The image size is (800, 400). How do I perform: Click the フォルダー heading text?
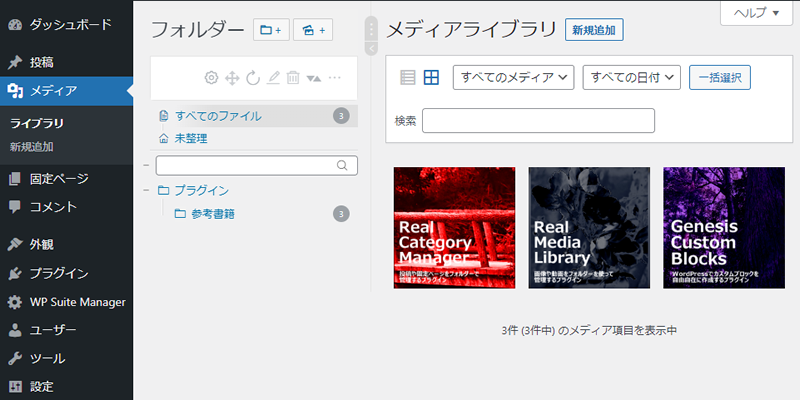(198, 30)
